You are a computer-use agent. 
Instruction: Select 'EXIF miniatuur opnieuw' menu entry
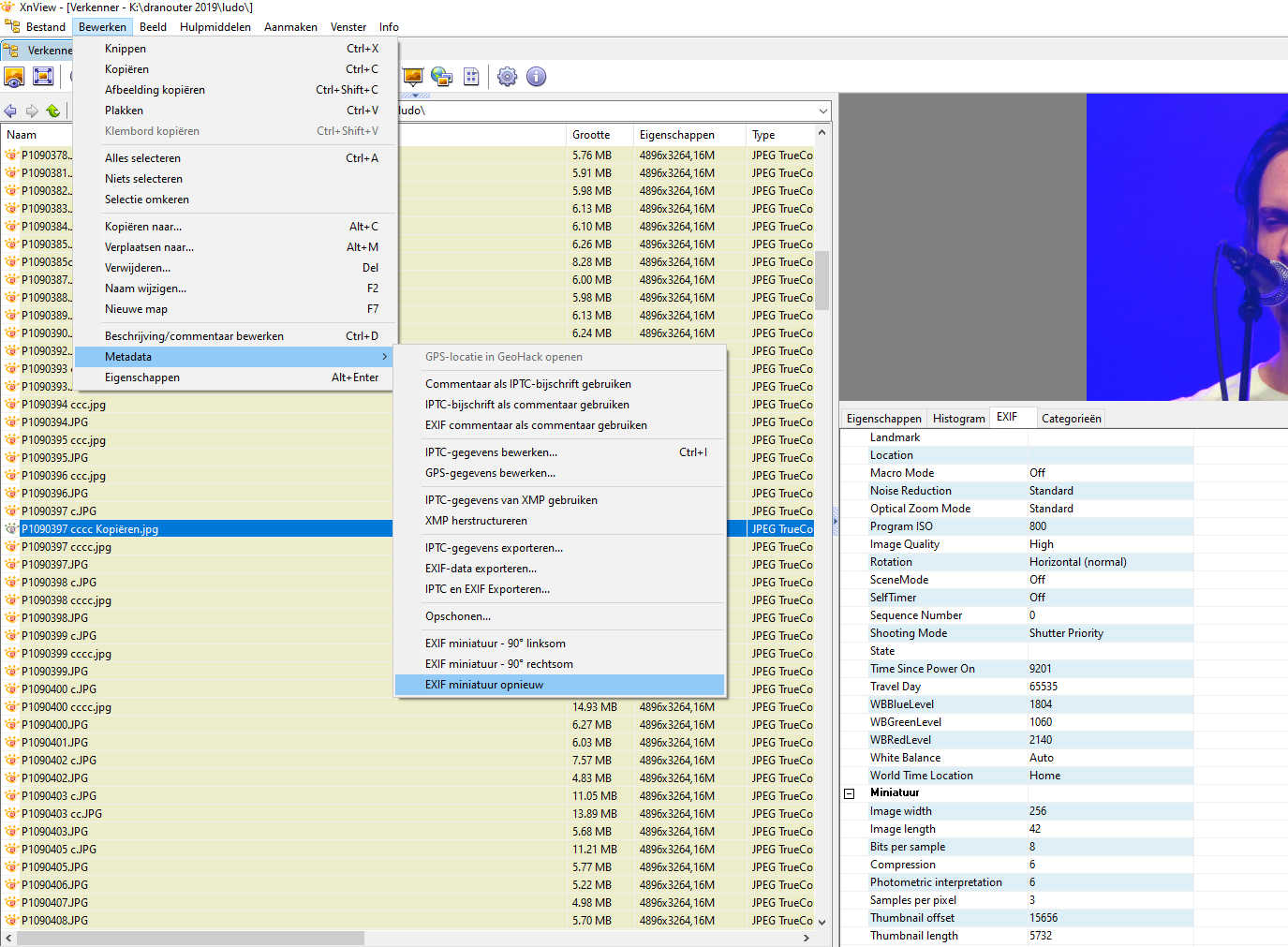tap(483, 685)
